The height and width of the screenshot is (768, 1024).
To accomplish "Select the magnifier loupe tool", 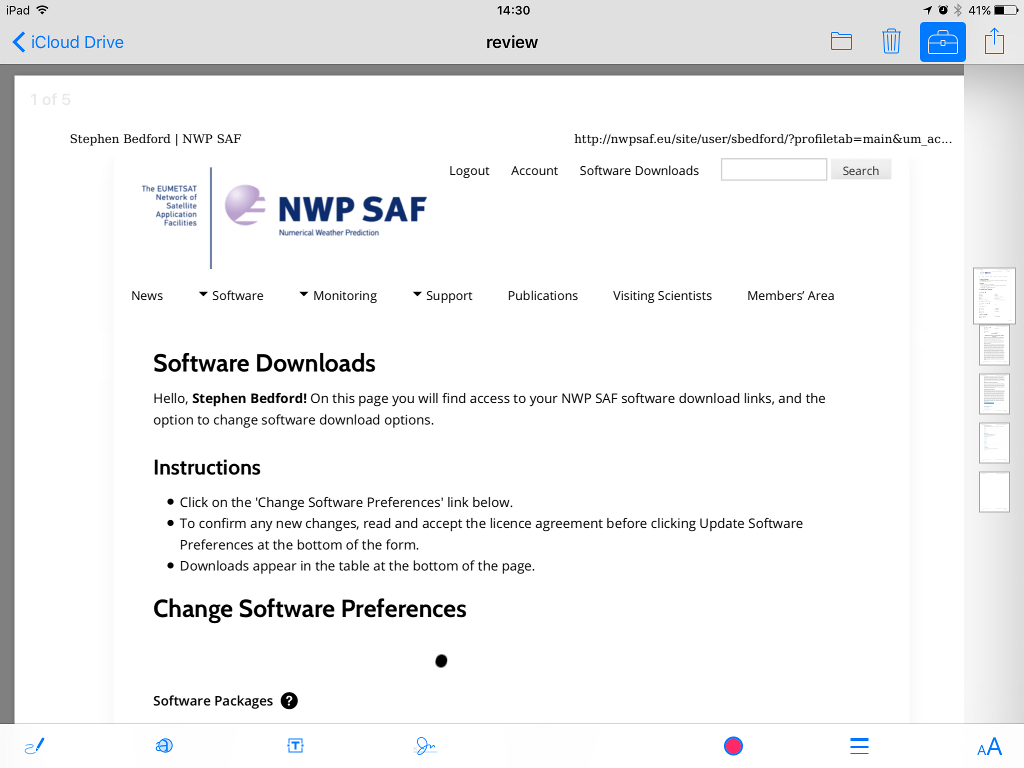I will coord(164,745).
